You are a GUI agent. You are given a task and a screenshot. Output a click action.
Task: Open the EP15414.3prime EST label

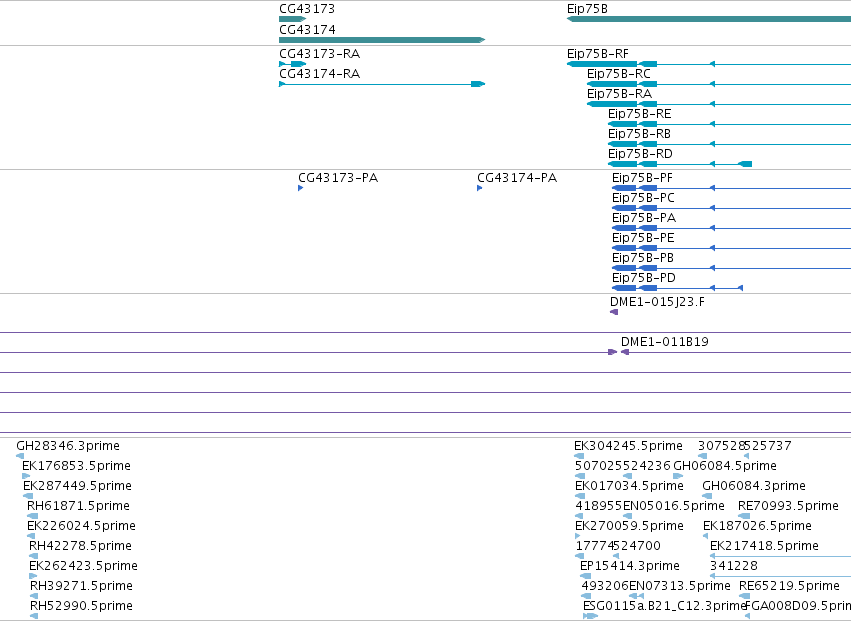pyautogui.click(x=630, y=566)
